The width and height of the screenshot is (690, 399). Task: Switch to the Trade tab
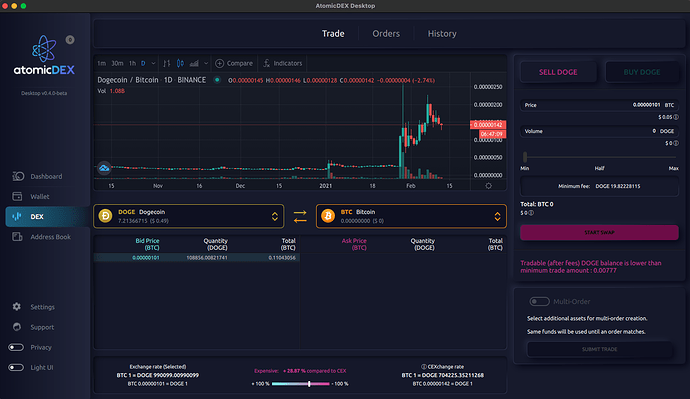(333, 33)
